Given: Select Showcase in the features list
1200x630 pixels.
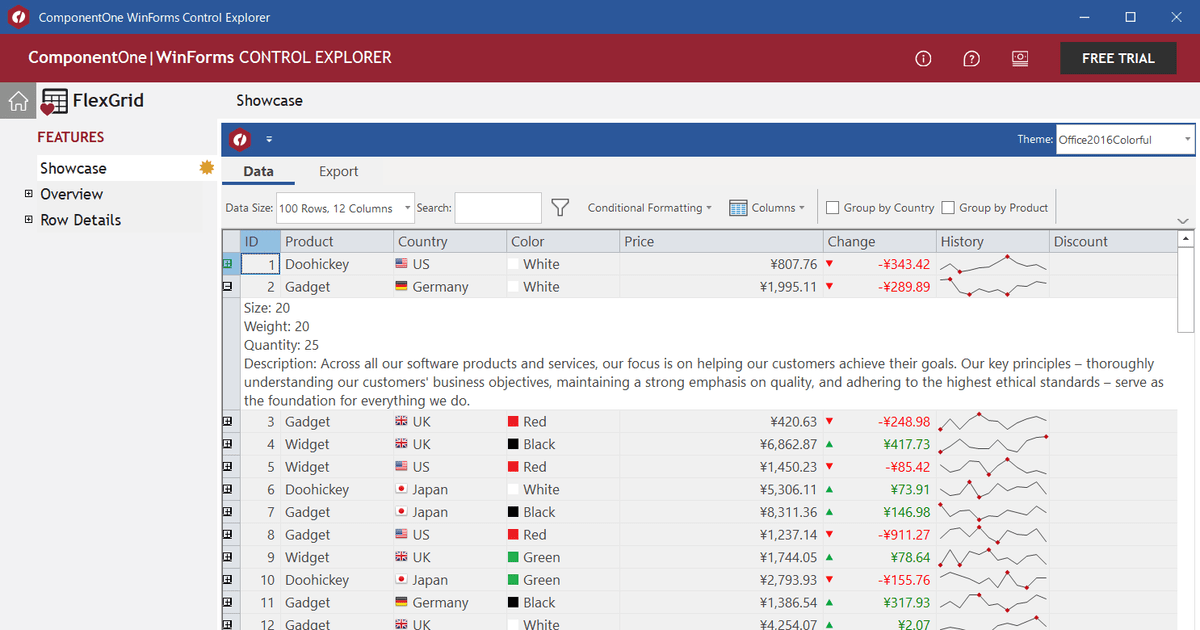Looking at the screenshot, I should click(73, 168).
